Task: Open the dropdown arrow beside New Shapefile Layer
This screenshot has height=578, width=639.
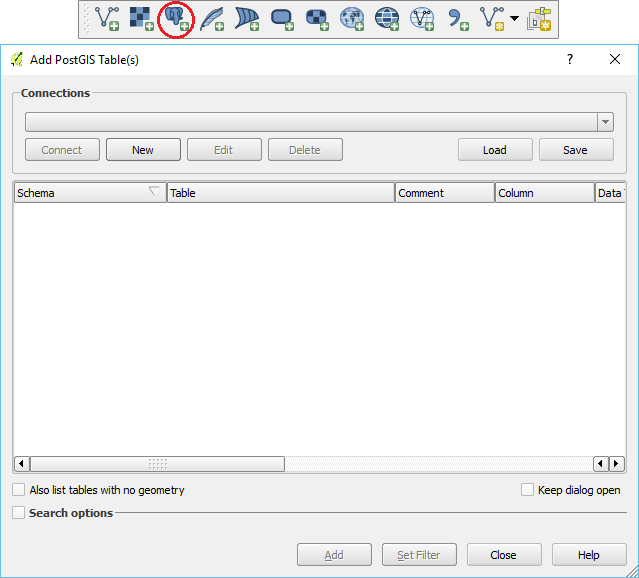Action: point(515,18)
